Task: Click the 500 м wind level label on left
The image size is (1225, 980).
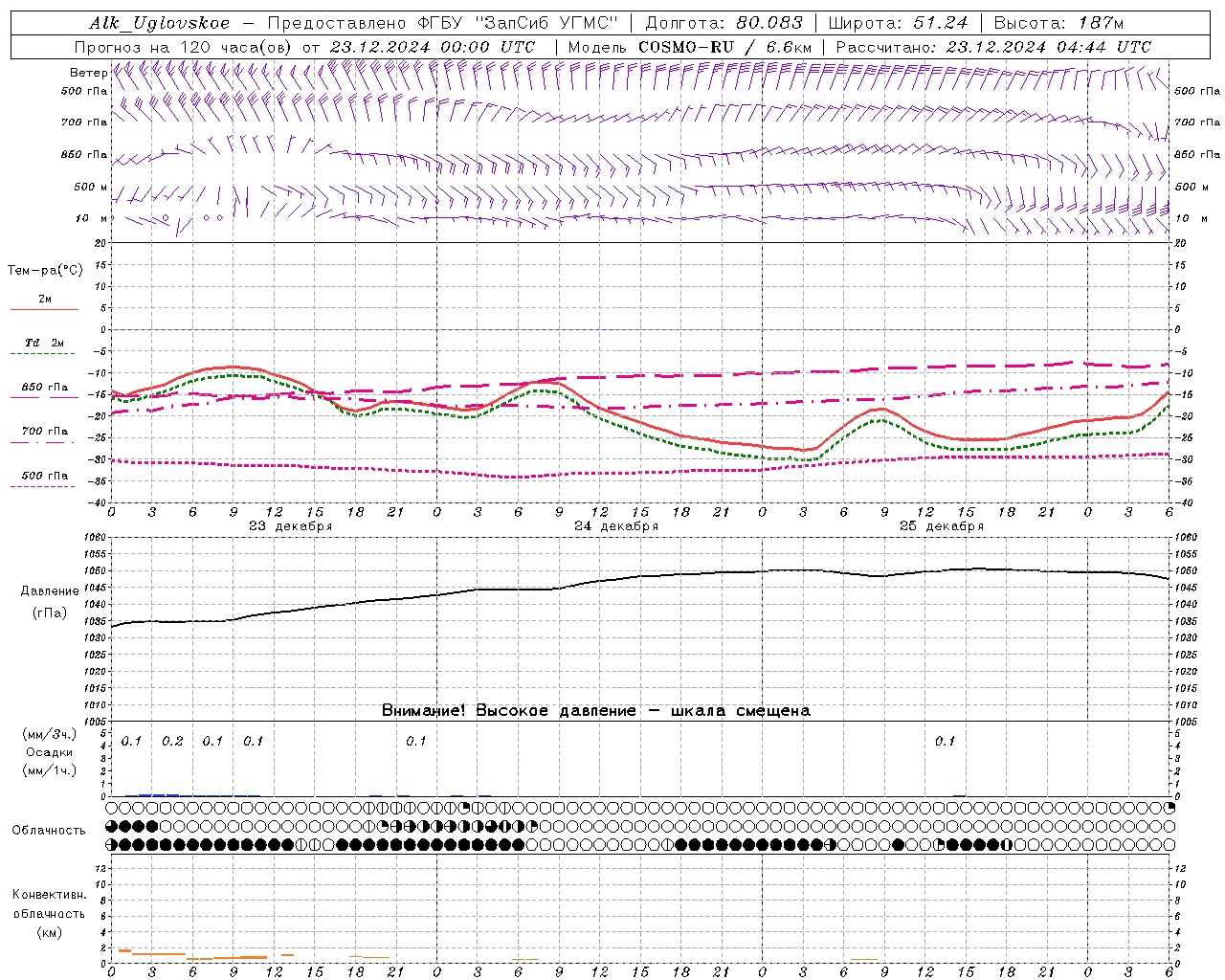Action: pyautogui.click(x=90, y=187)
